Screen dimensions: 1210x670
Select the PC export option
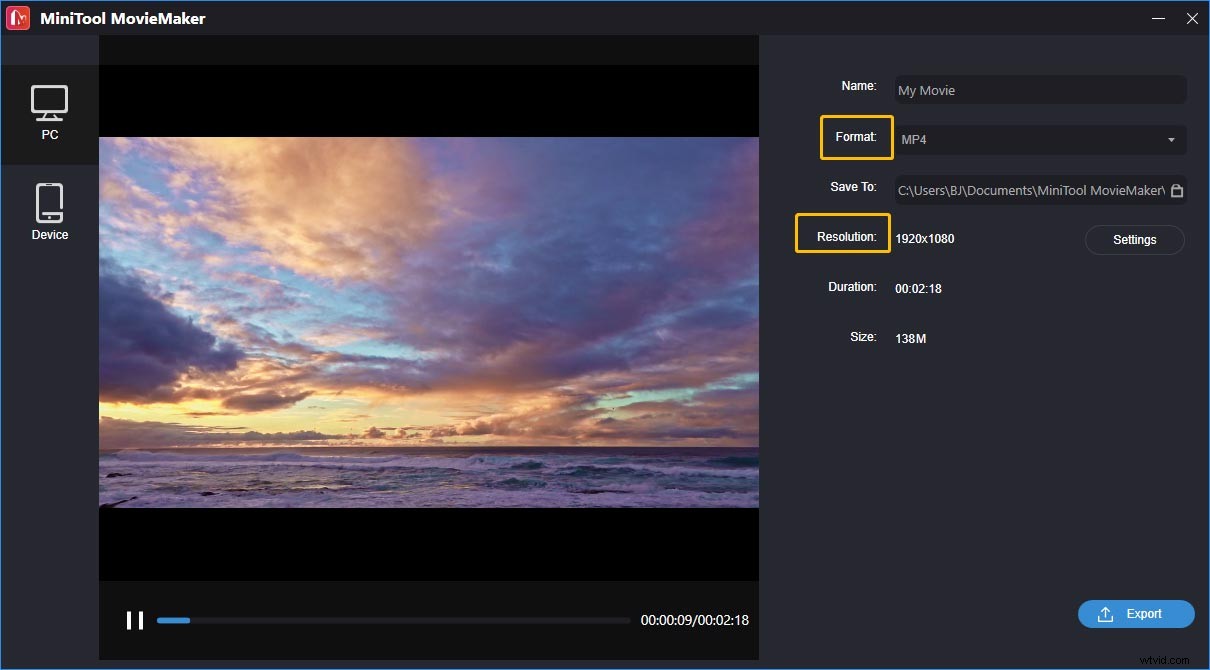[x=50, y=113]
